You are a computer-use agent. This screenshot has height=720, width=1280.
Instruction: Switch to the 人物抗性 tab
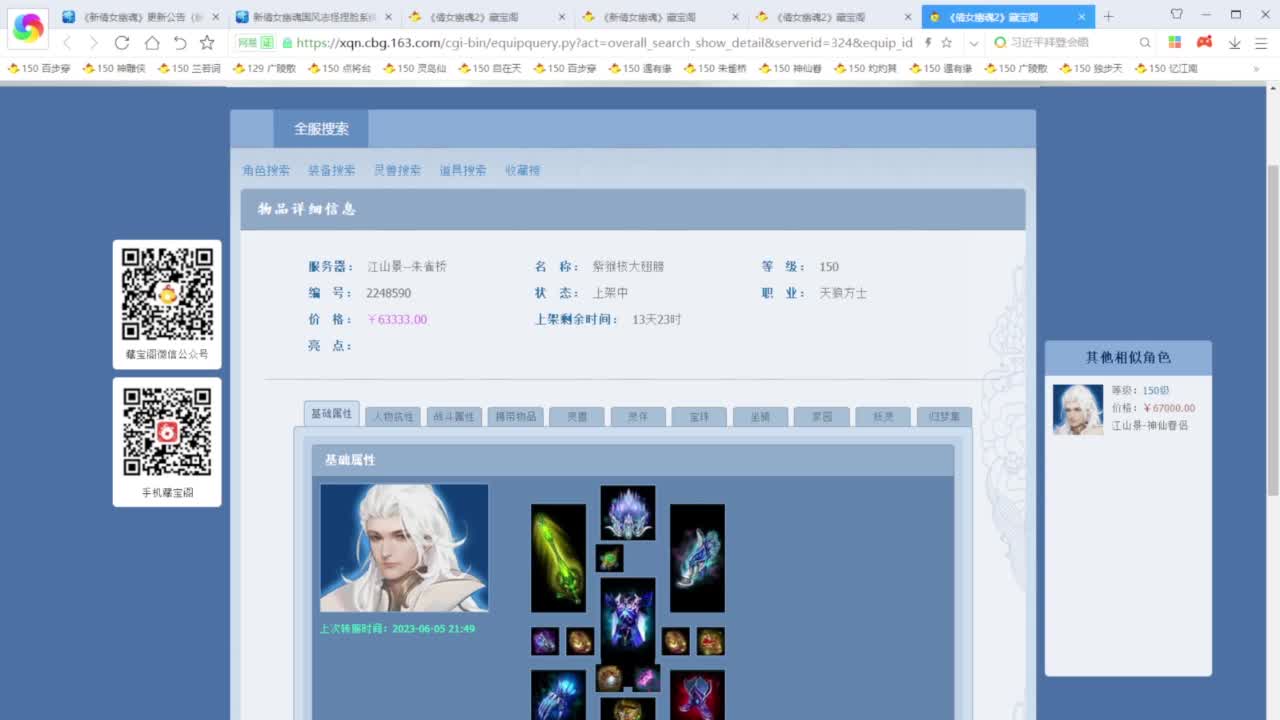point(392,416)
